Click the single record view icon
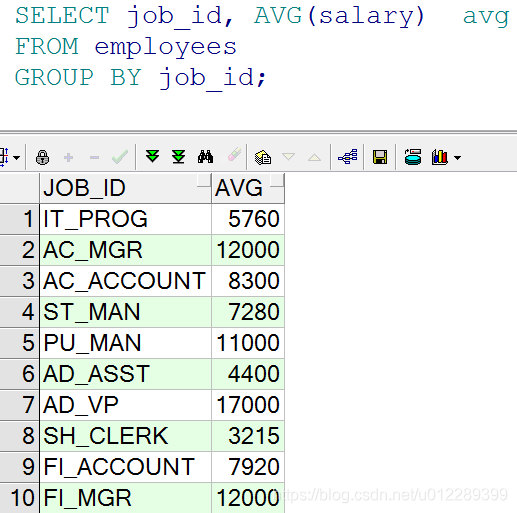517x513 pixels. (x=263, y=157)
